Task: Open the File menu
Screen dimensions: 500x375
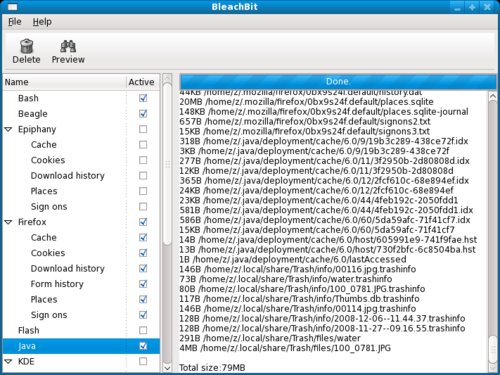Action: [x=15, y=22]
